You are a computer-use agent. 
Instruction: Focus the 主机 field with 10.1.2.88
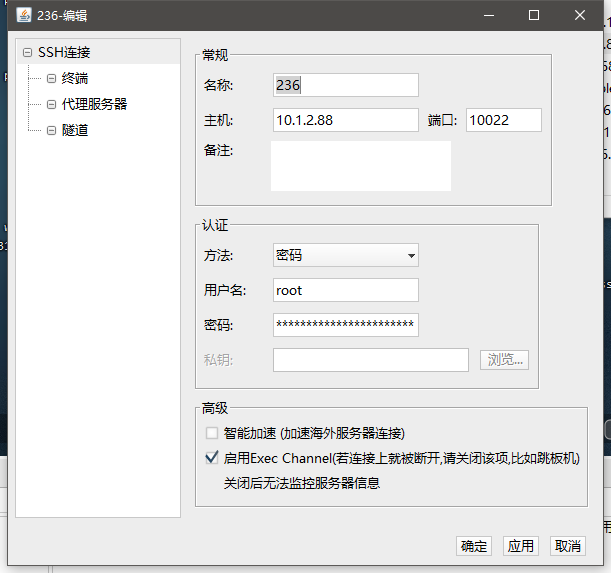click(346, 120)
